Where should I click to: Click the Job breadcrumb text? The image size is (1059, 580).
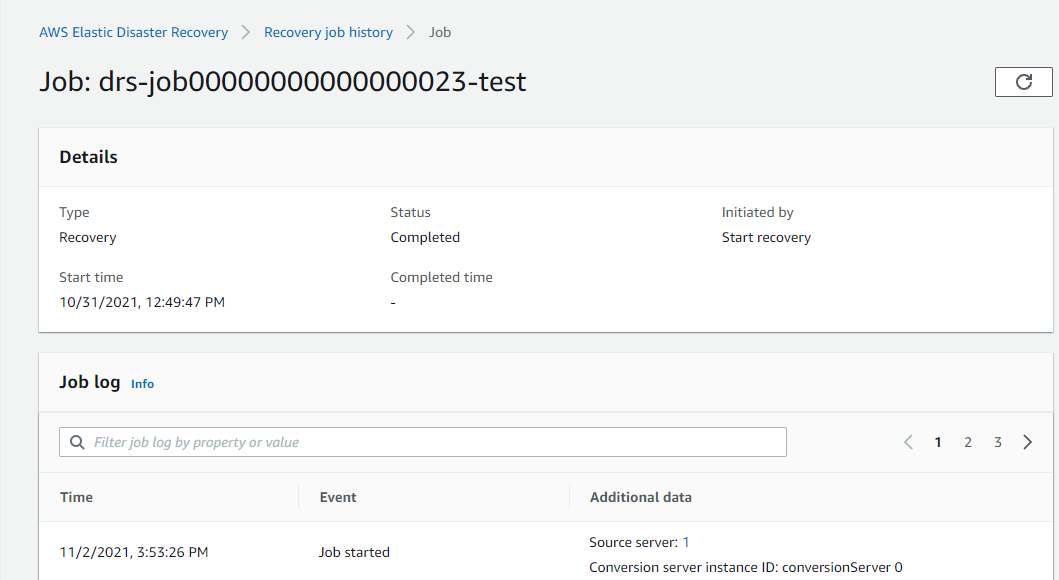[x=440, y=32]
